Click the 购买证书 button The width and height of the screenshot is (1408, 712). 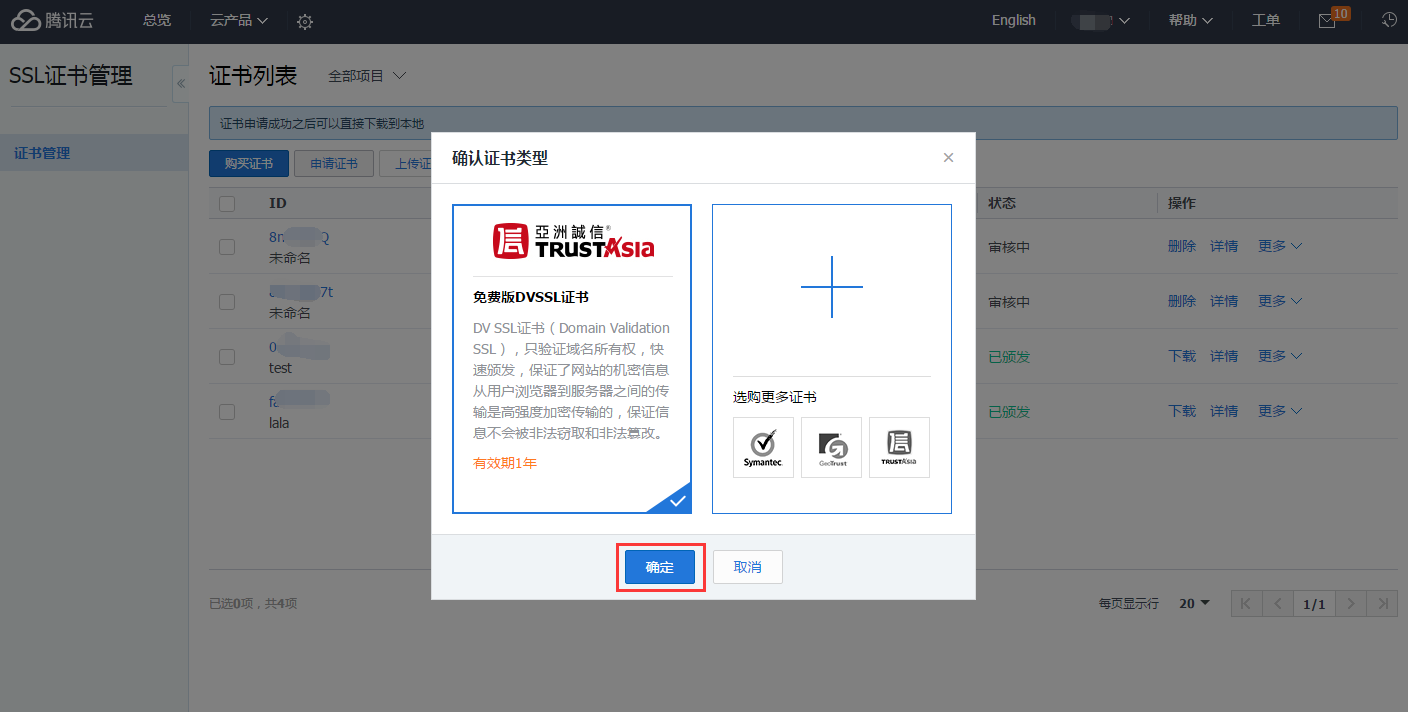(x=249, y=164)
